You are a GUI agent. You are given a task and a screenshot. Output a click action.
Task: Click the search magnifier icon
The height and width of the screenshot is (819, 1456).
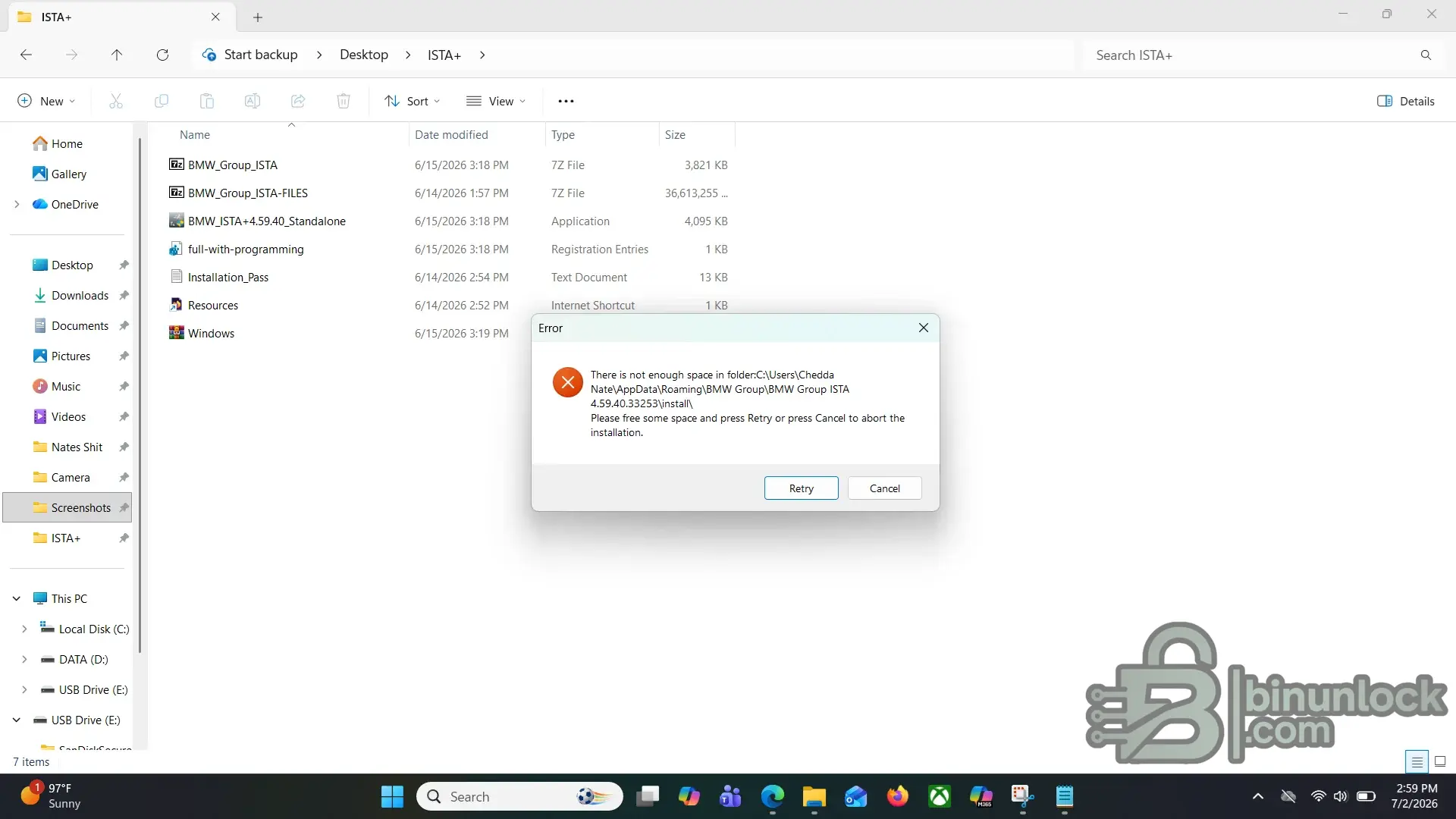tap(1426, 55)
